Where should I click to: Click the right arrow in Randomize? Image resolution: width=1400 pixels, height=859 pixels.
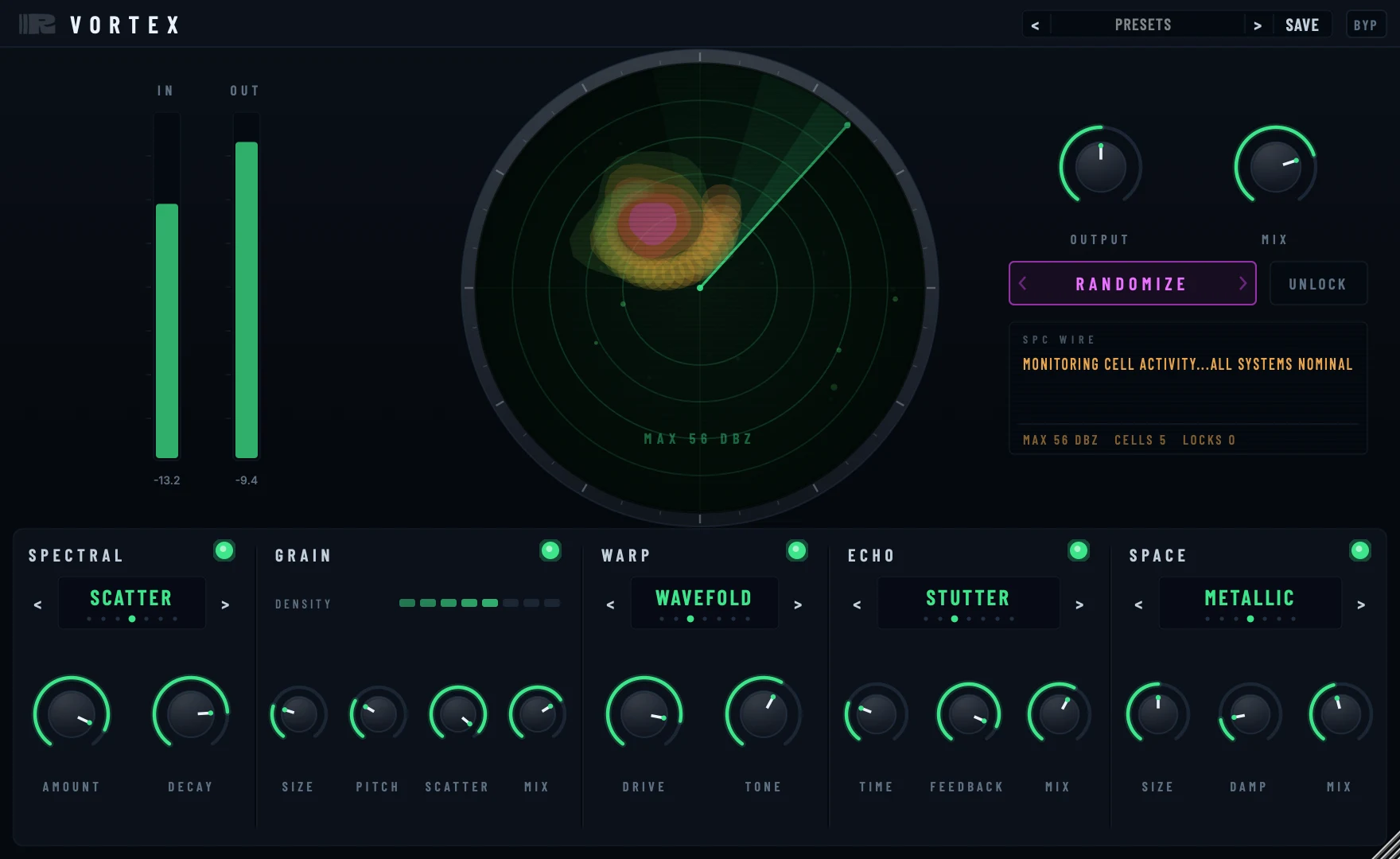coord(1242,283)
